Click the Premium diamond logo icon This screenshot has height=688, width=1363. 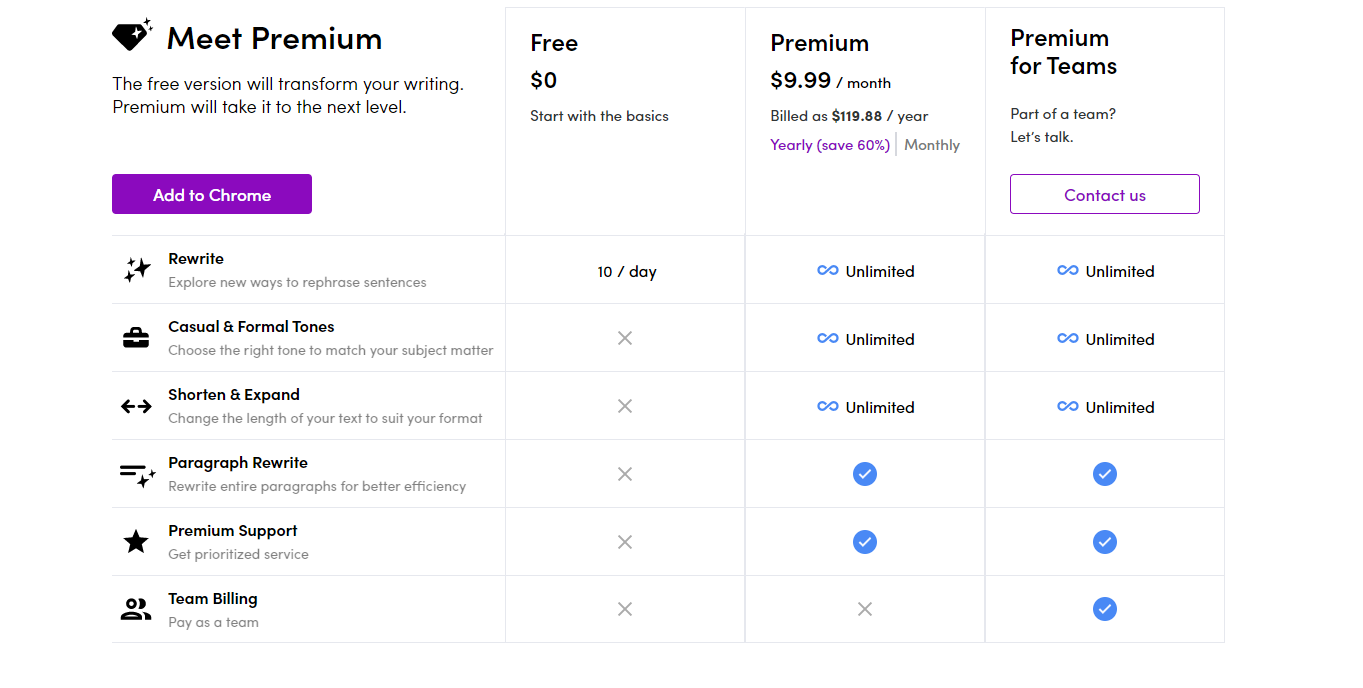pyautogui.click(x=131, y=35)
